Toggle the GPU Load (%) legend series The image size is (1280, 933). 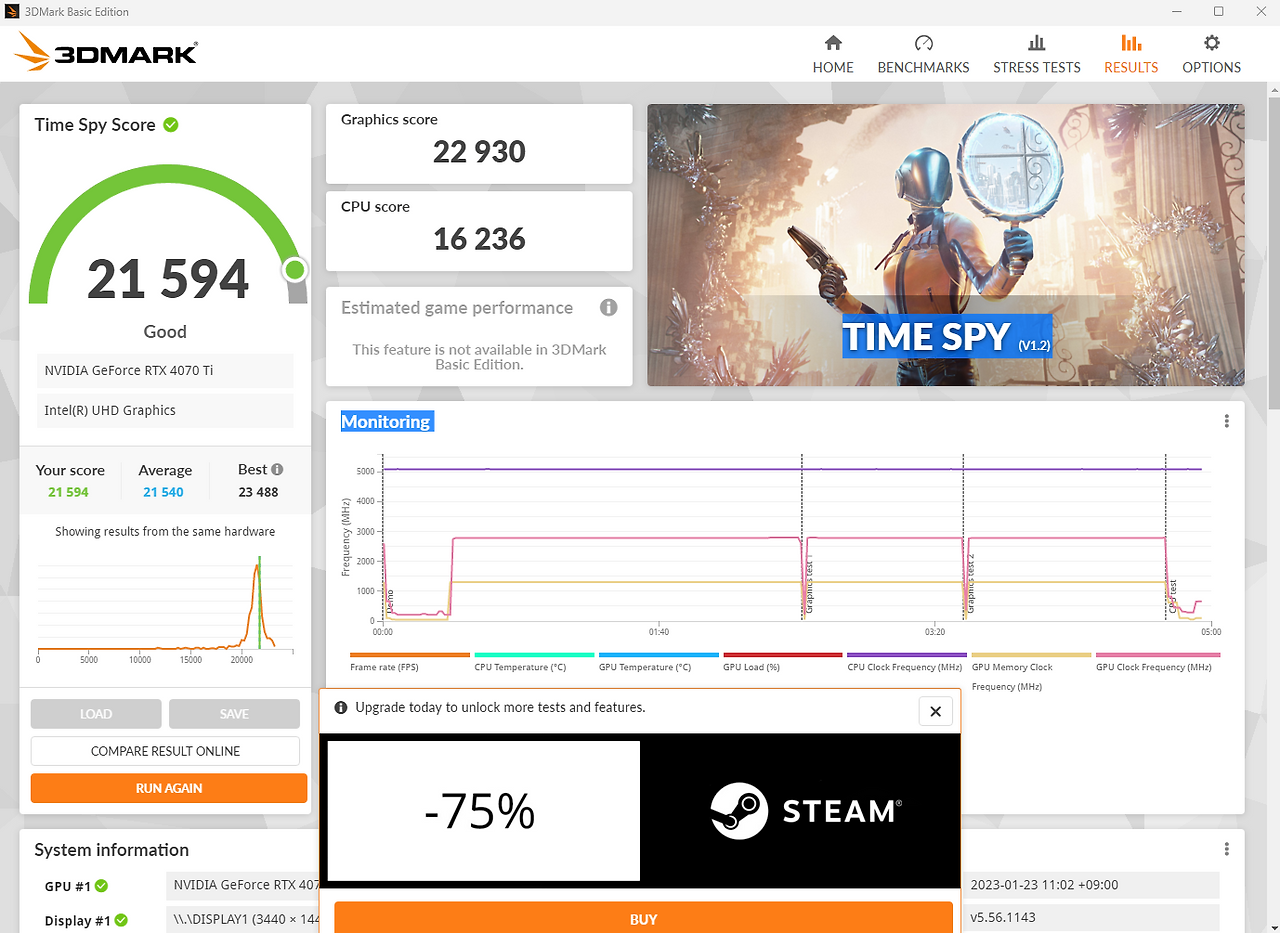(x=782, y=662)
